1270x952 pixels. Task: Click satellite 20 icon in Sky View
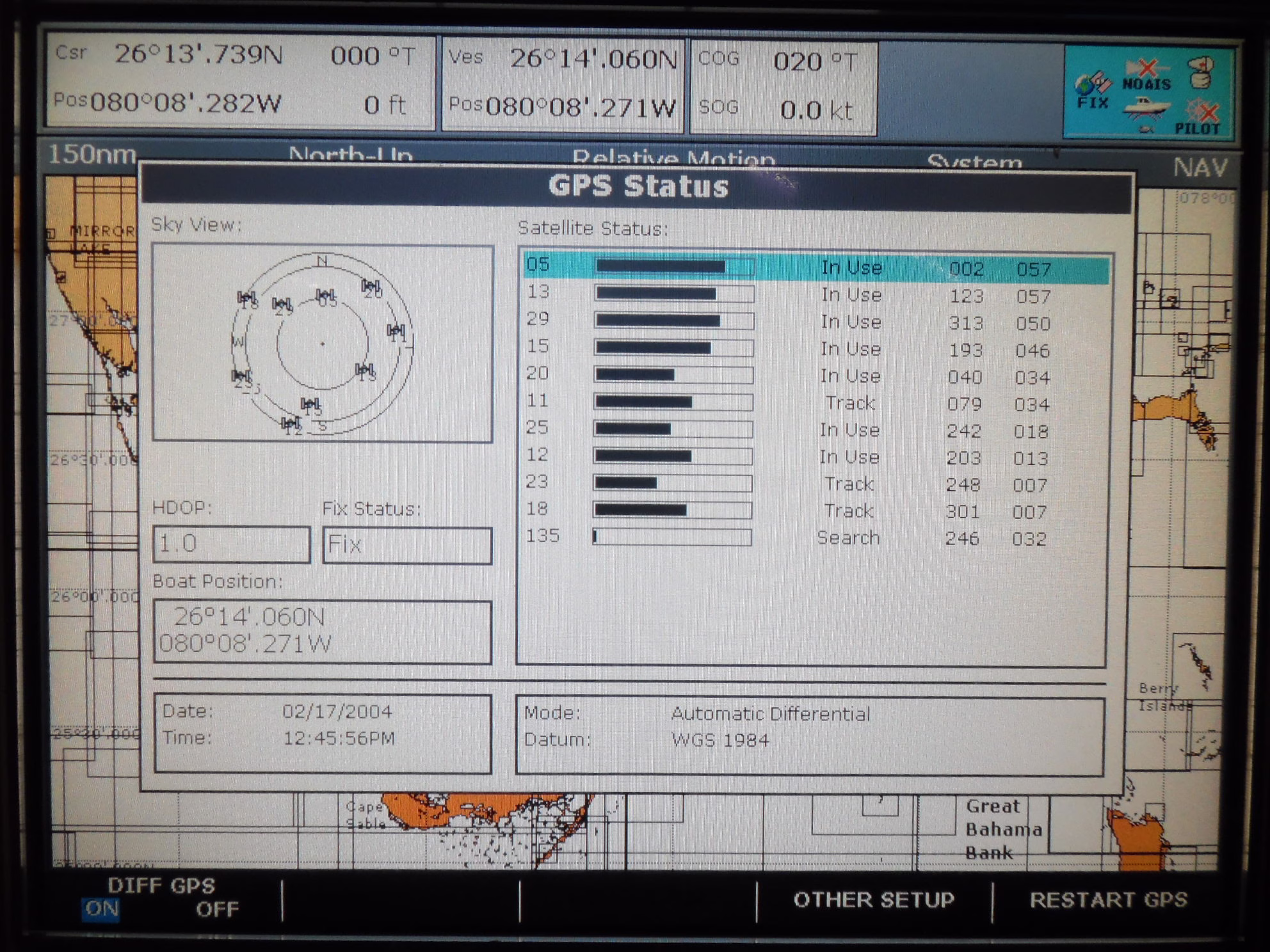(371, 287)
